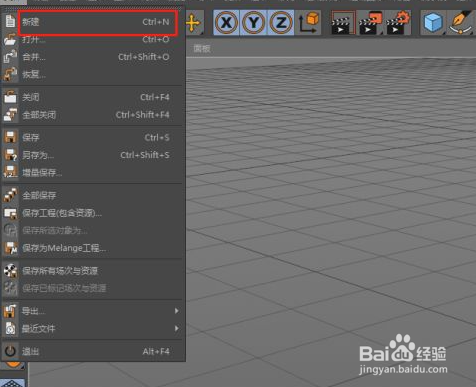Choose 全部关闭 close all entry
476x387 pixels.
[x=93, y=115]
